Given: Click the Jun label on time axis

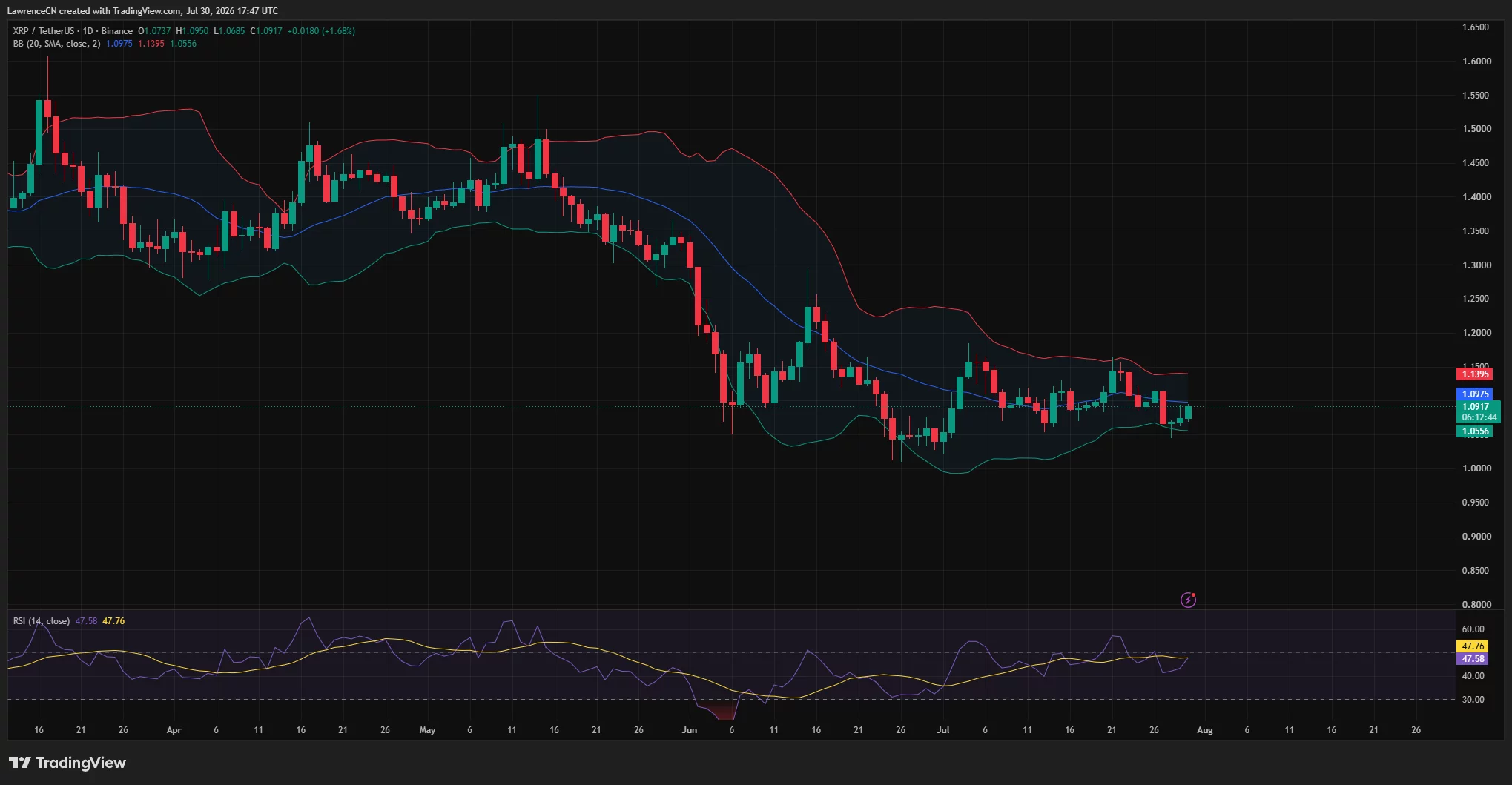Looking at the screenshot, I should click(690, 730).
